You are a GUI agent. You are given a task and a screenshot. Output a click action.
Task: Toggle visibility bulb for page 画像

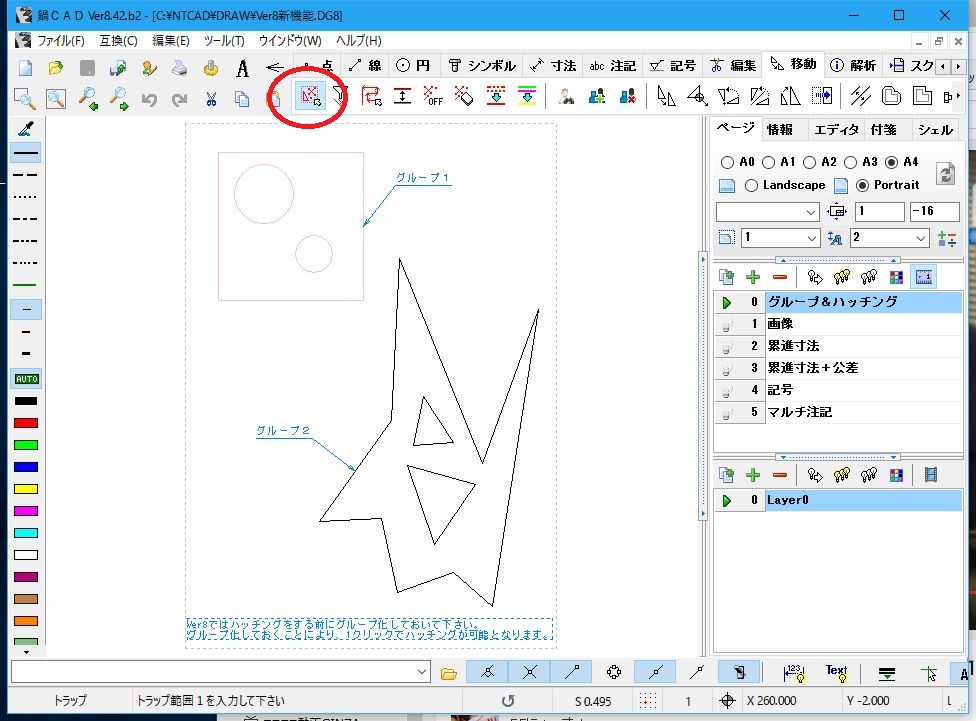point(726,324)
